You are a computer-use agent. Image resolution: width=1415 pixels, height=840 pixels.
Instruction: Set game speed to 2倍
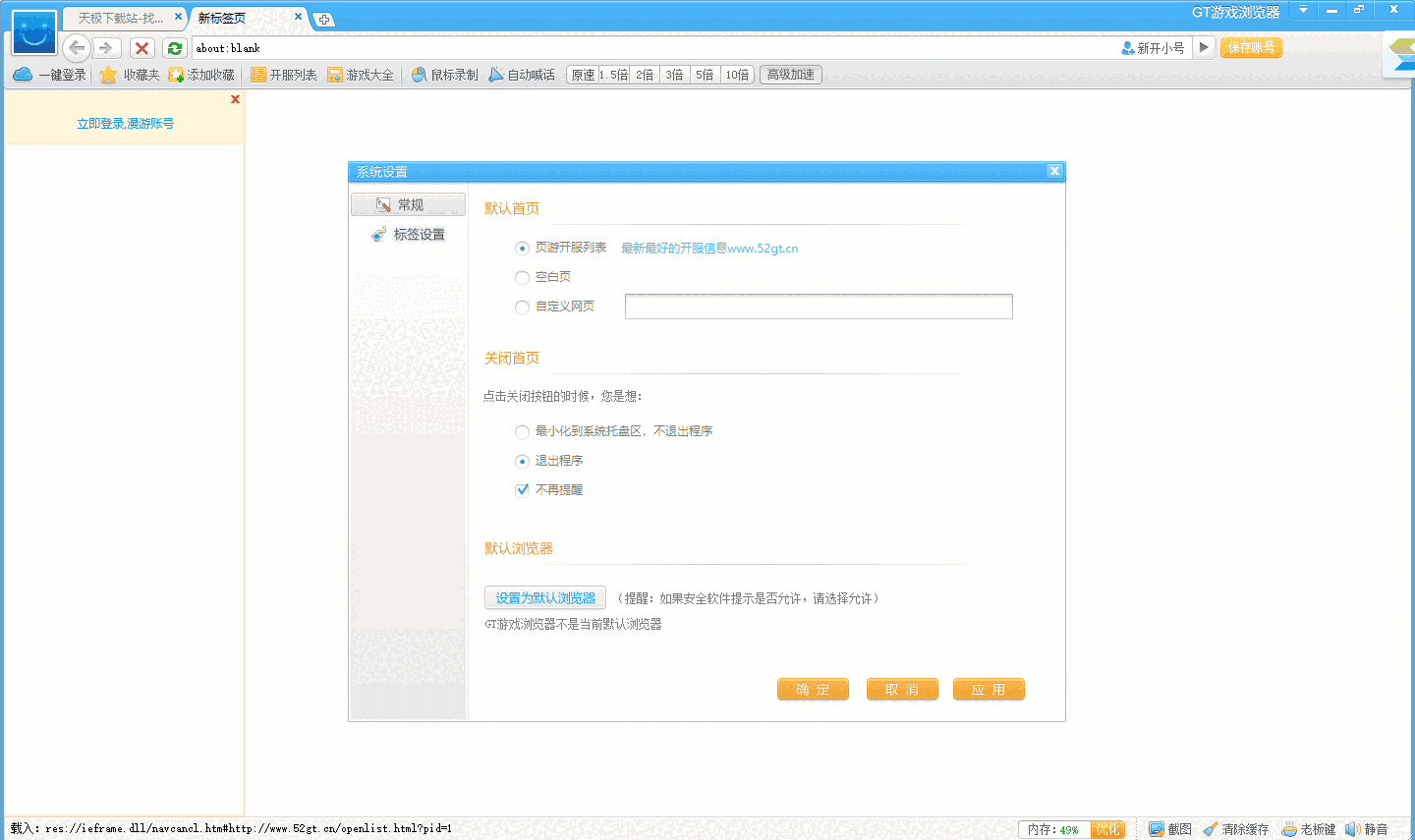click(x=645, y=75)
